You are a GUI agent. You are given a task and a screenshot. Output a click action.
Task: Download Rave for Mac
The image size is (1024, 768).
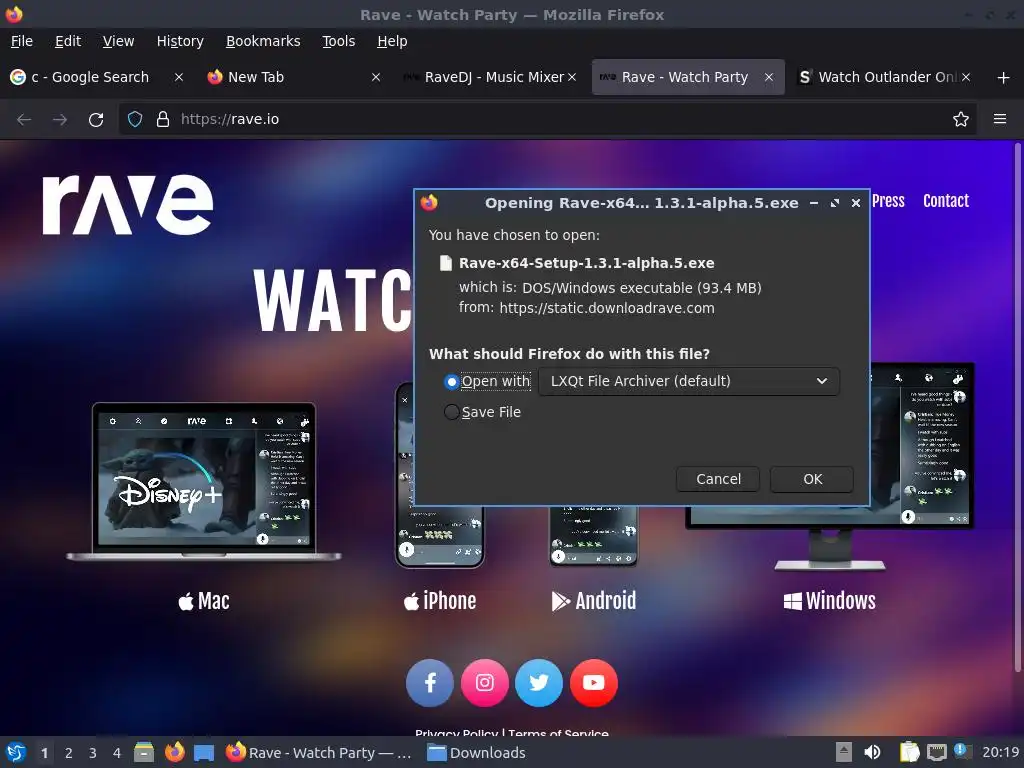[x=204, y=601]
